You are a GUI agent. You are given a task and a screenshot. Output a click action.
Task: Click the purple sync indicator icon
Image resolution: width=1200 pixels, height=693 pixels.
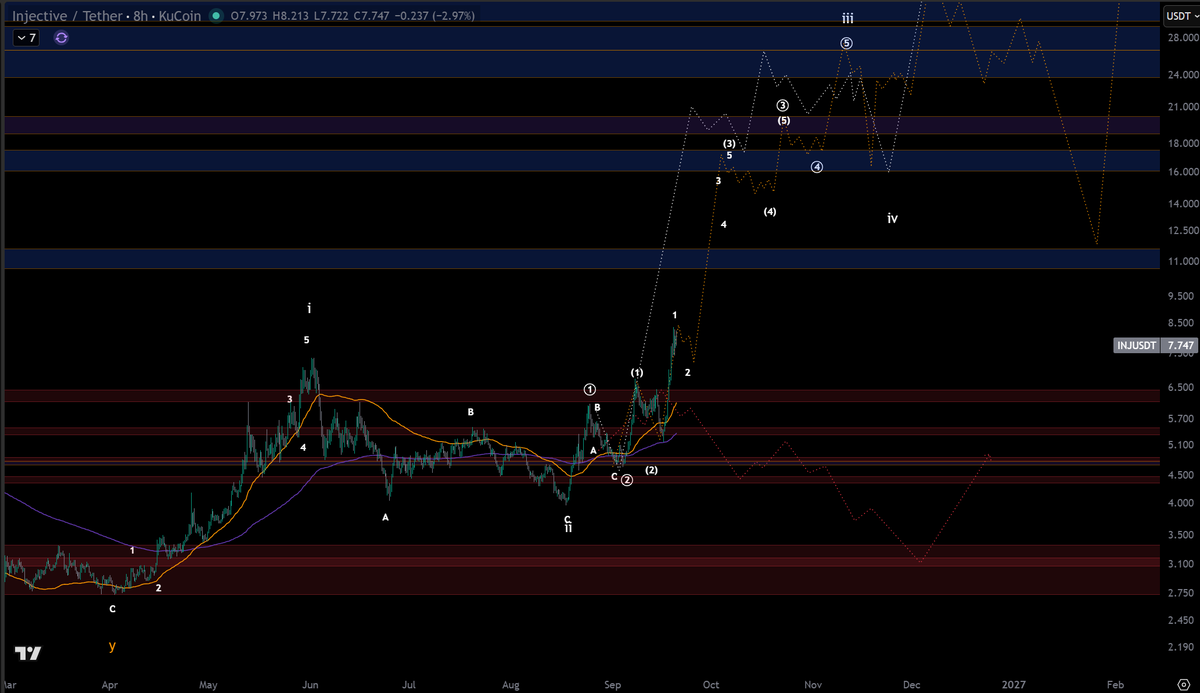(x=61, y=37)
